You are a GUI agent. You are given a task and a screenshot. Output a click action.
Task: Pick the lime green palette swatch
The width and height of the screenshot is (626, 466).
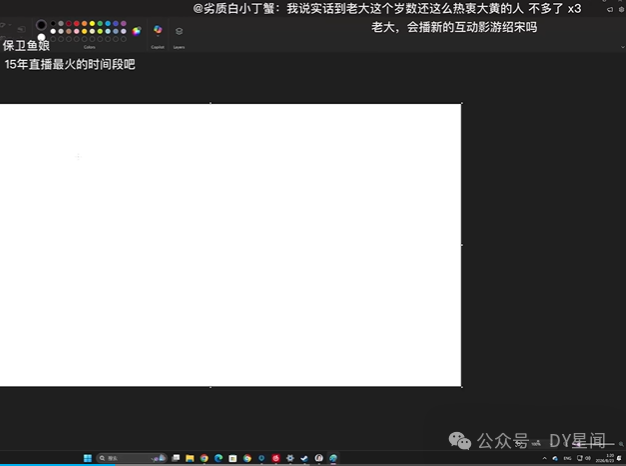coord(100,31)
